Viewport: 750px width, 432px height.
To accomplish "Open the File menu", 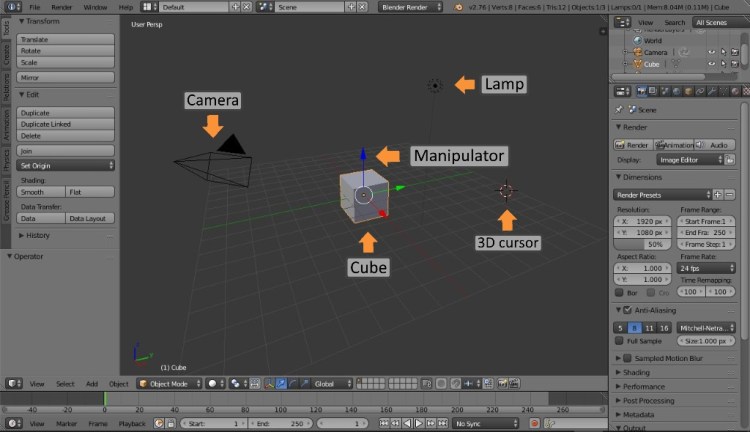I will coord(34,7).
